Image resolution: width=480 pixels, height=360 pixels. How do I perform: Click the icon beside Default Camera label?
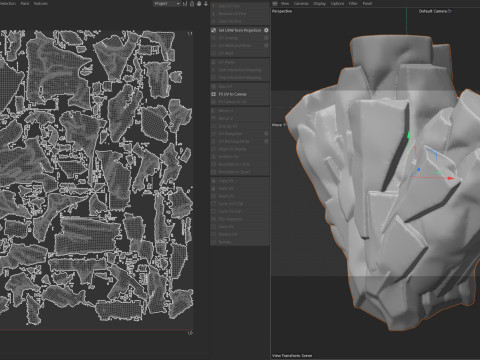tap(450, 11)
